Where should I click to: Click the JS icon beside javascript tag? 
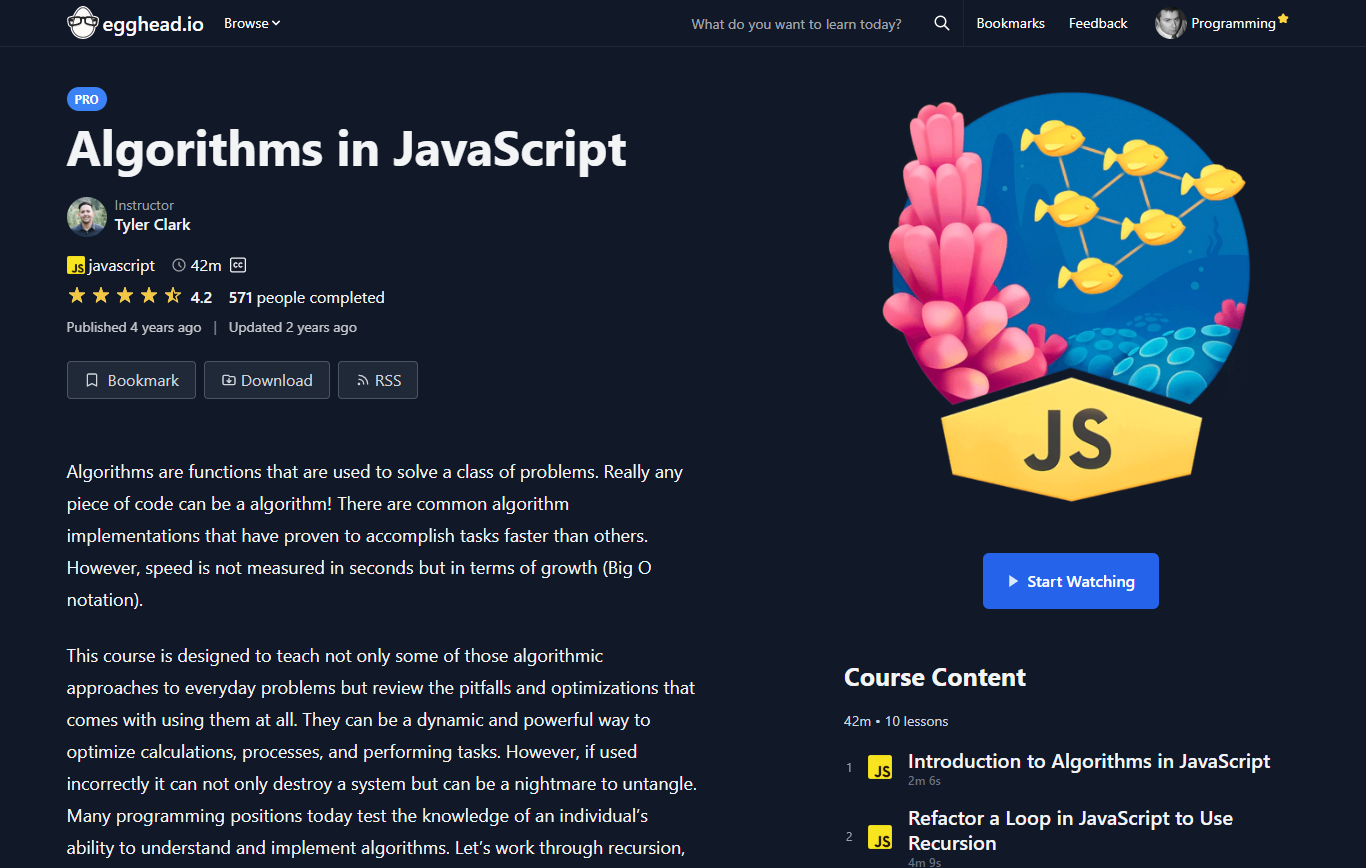pyautogui.click(x=76, y=265)
